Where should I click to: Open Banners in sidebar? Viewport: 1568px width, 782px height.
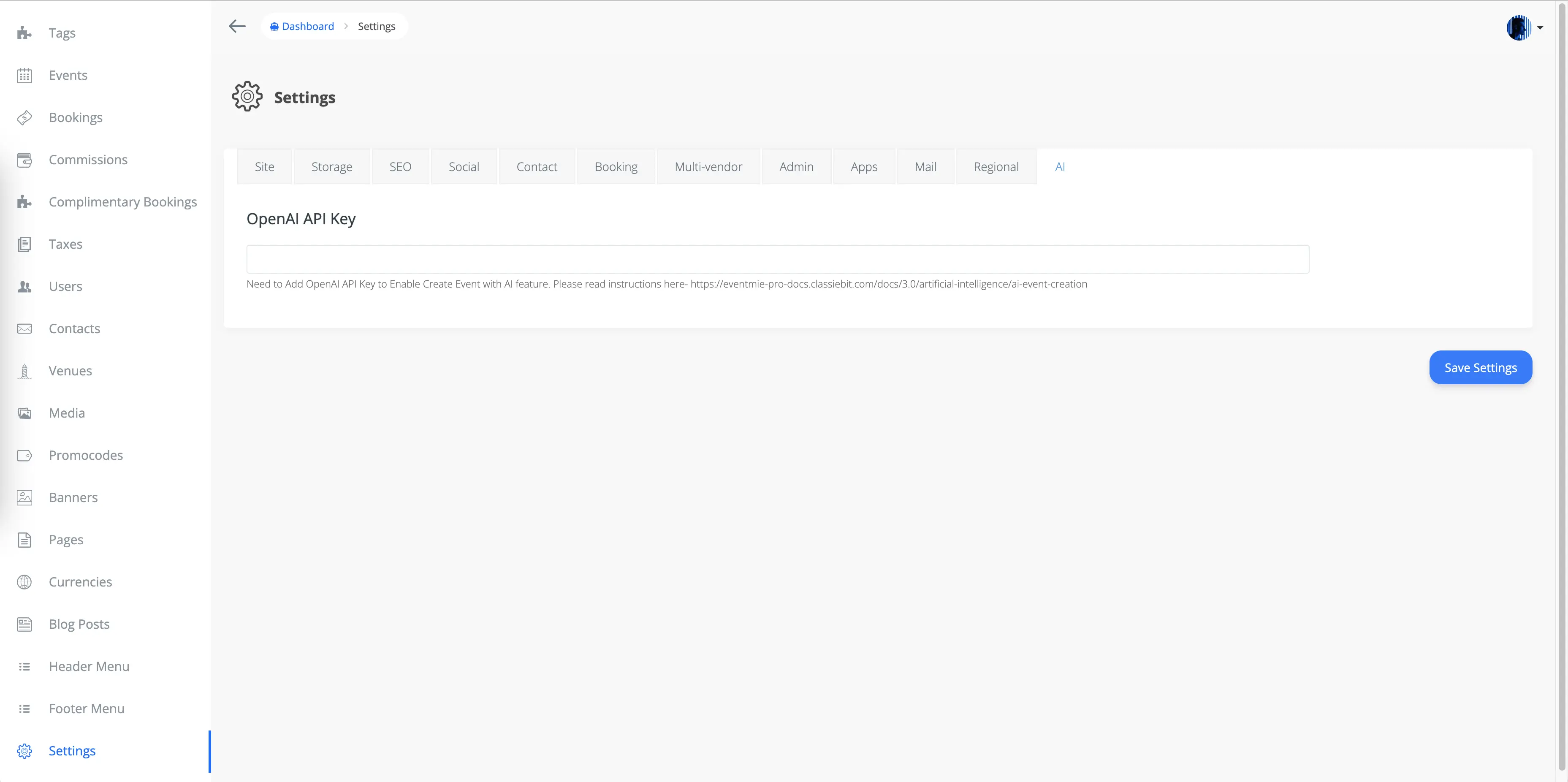tap(73, 498)
